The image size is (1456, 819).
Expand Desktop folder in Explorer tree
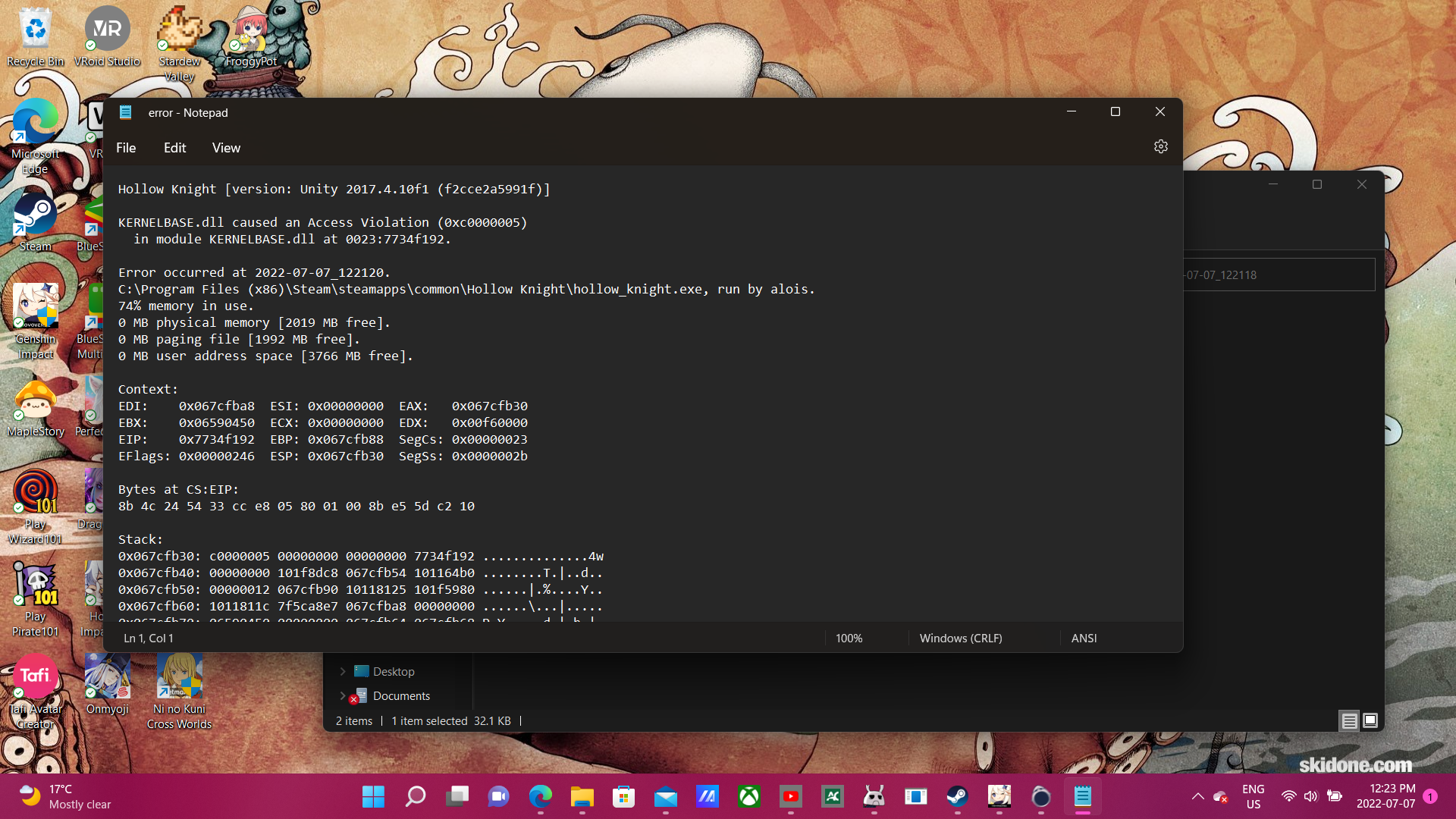tap(343, 672)
